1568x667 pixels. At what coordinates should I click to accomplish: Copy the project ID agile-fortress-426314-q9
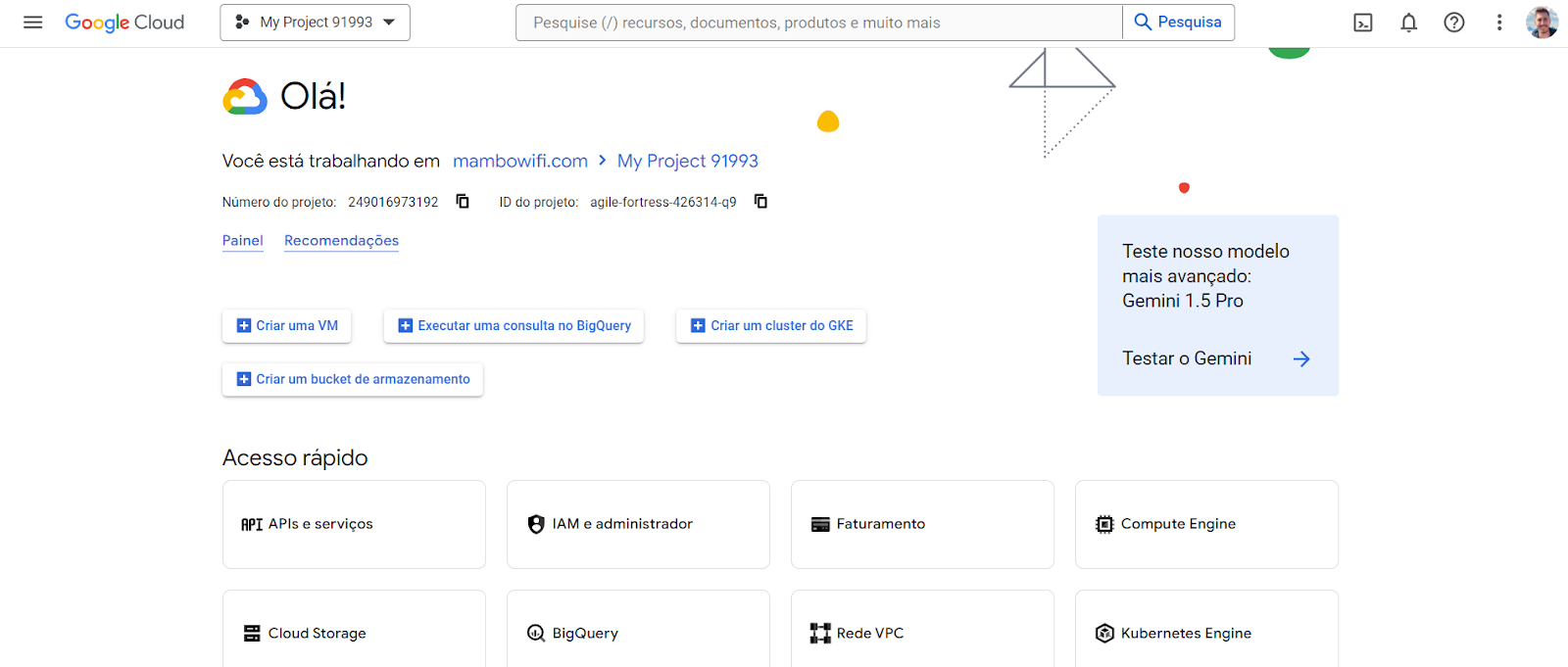(x=760, y=202)
